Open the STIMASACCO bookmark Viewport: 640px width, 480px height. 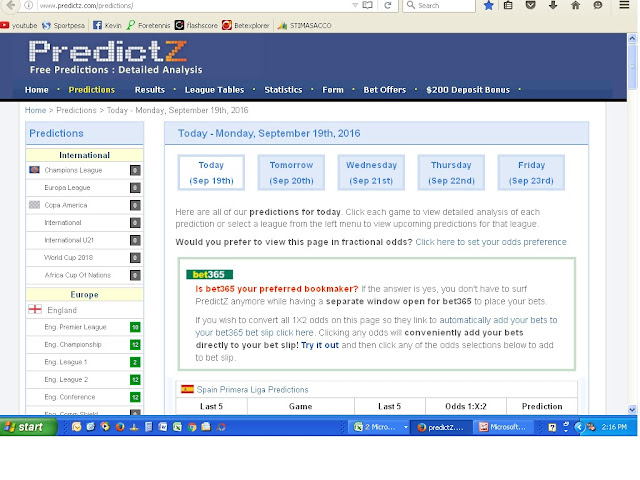coord(304,25)
